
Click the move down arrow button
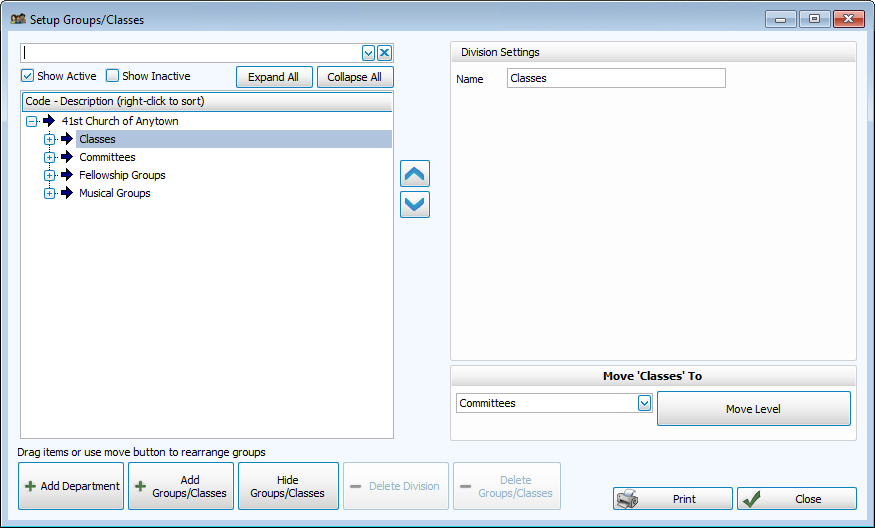pyautogui.click(x=414, y=205)
